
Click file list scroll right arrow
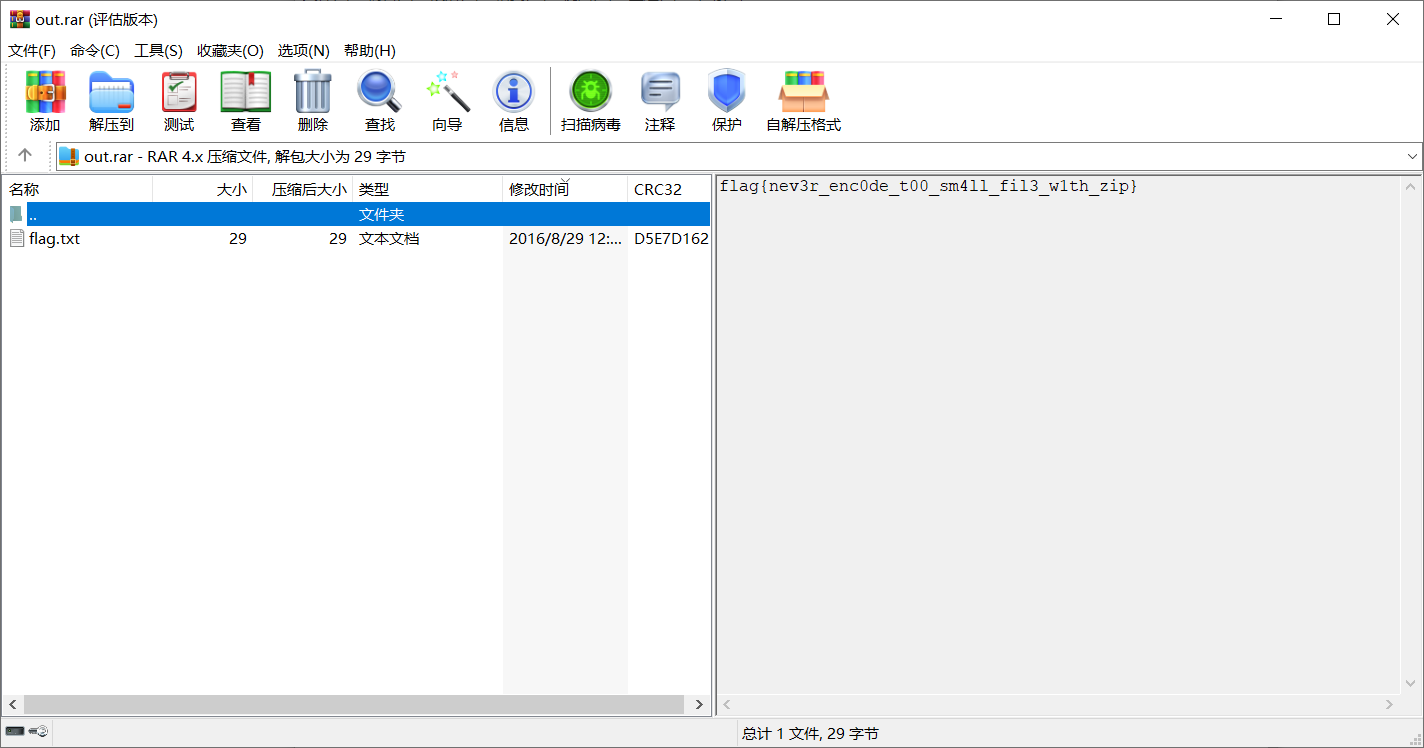click(x=700, y=705)
